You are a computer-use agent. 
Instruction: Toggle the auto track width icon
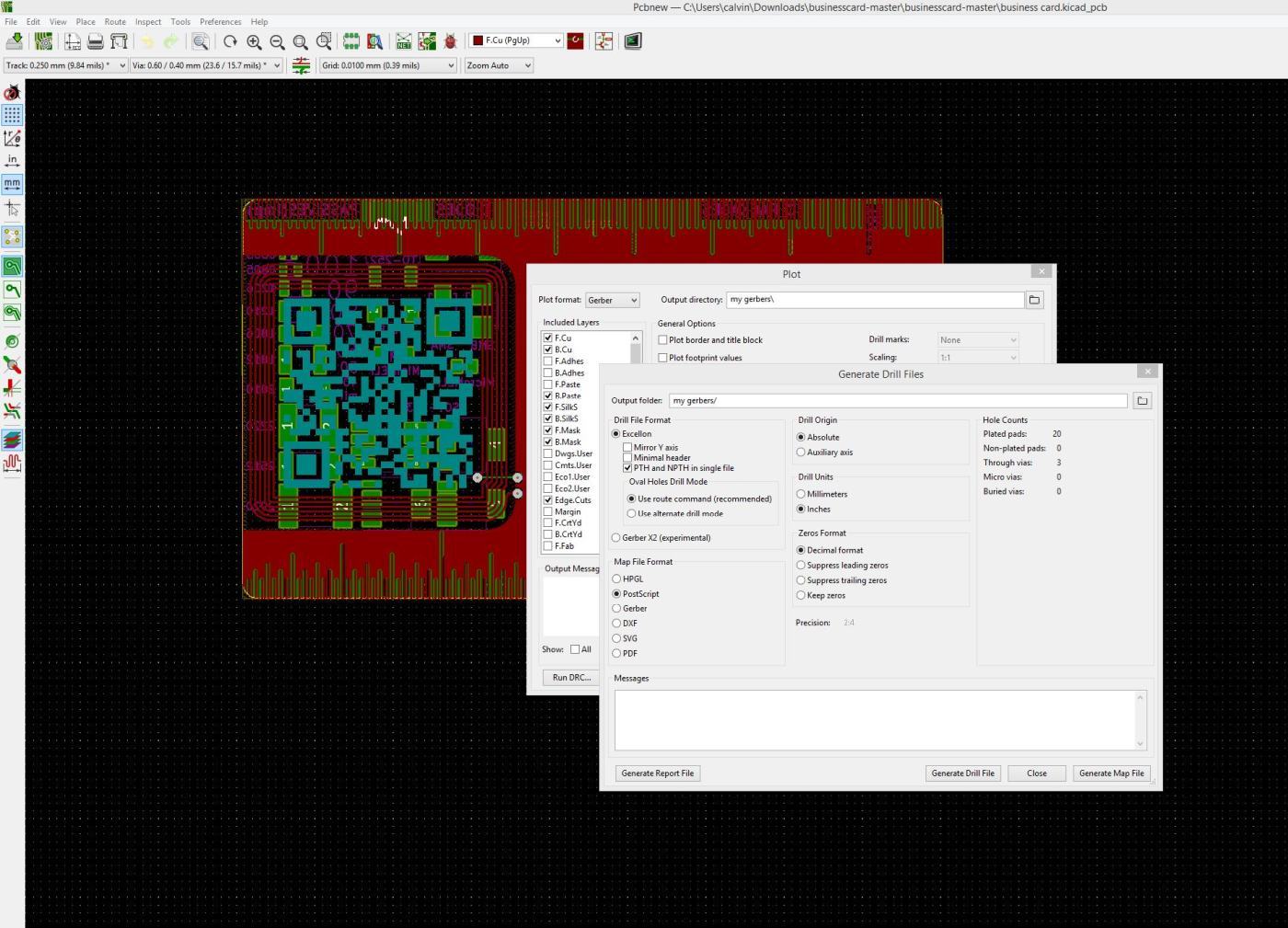pos(301,65)
